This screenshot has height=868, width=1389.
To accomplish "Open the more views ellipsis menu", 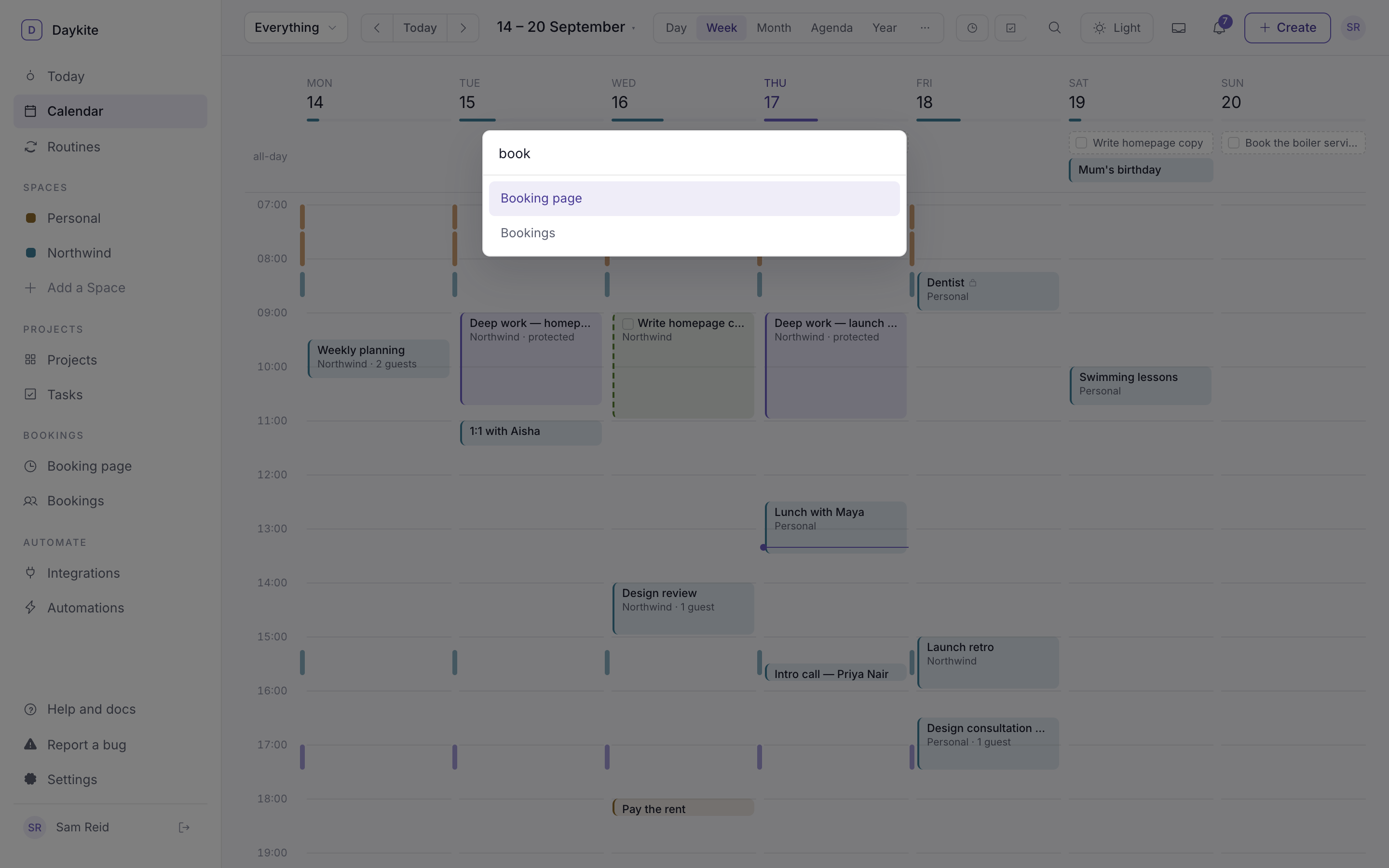I will [x=925, y=27].
